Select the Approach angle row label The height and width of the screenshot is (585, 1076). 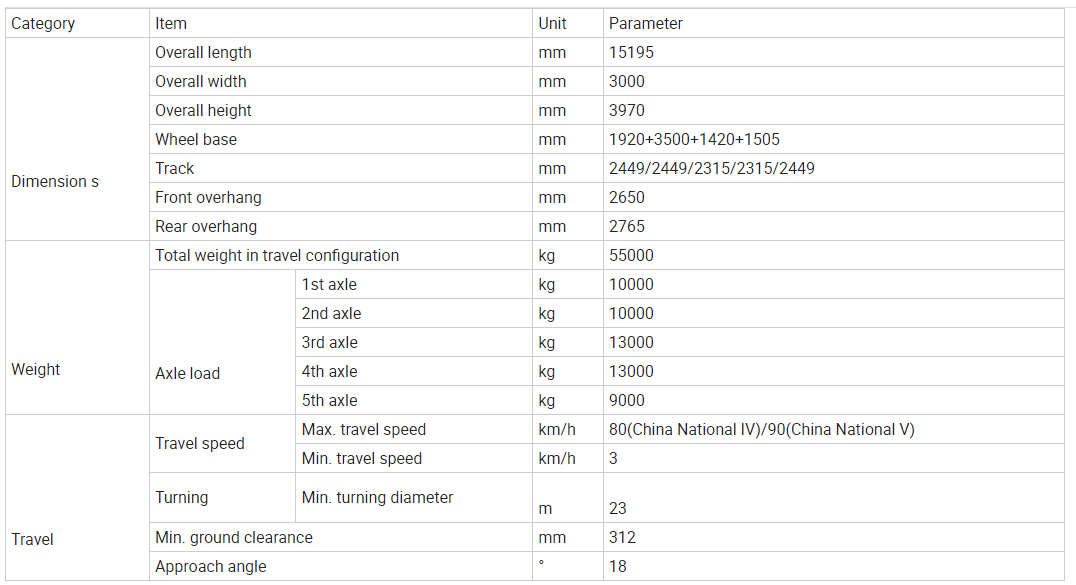[x=211, y=566]
